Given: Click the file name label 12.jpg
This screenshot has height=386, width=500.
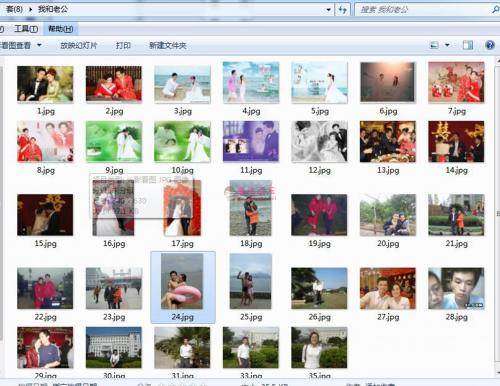Looking at the screenshot, I should coord(319,170).
